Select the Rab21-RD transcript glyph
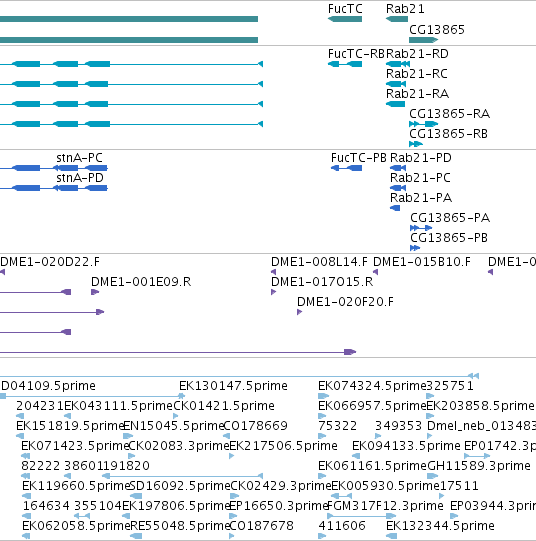The width and height of the screenshot is (536, 541). (x=398, y=64)
